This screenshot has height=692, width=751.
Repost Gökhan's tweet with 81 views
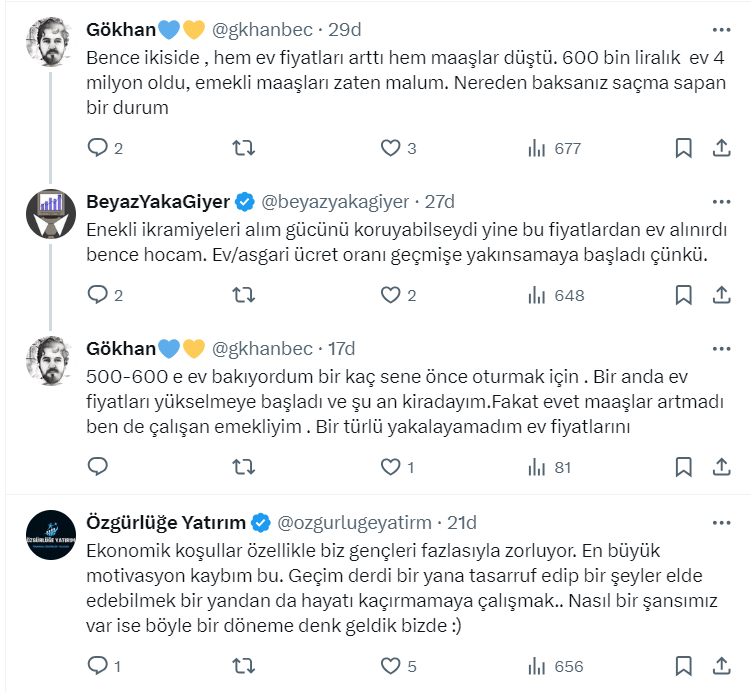click(243, 466)
